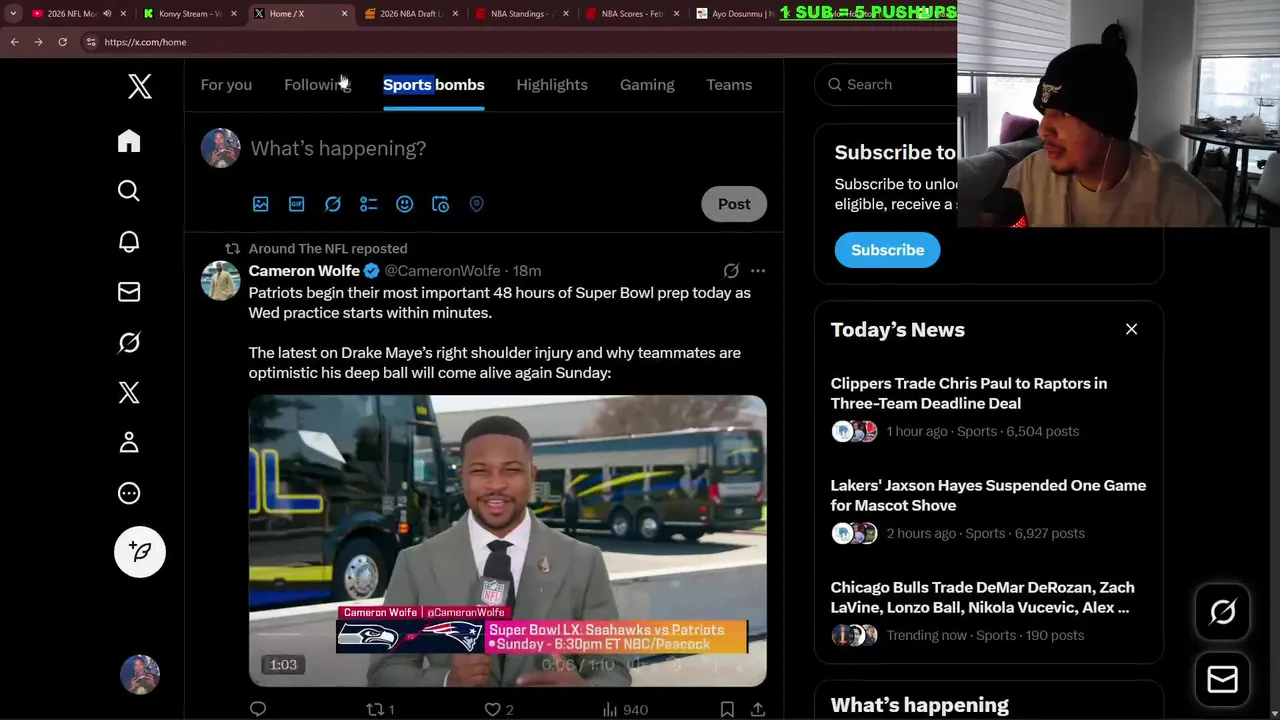
Task: Click Grok icon on Cameron Wolfe post
Action: (731, 271)
